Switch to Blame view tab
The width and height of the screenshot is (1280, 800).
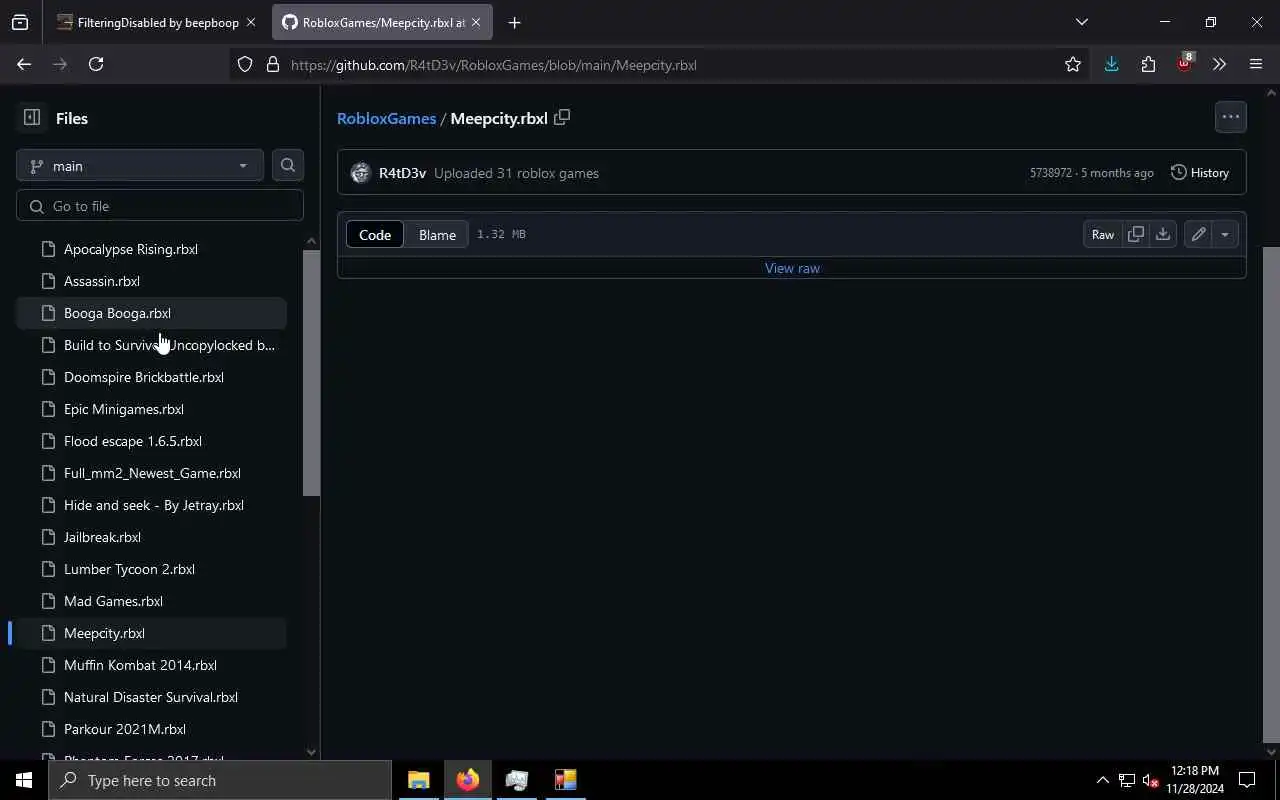(x=437, y=235)
